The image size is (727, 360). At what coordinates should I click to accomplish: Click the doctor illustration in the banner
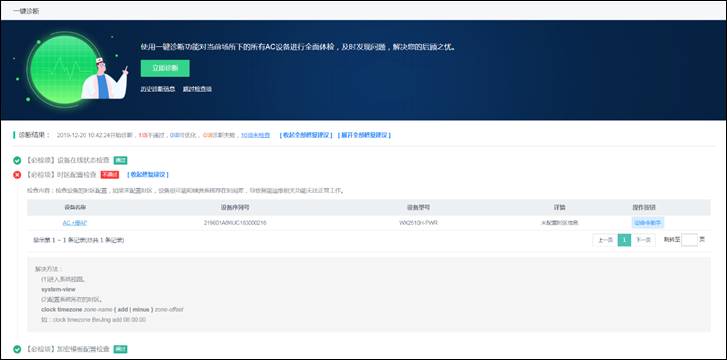pyautogui.click(x=104, y=78)
